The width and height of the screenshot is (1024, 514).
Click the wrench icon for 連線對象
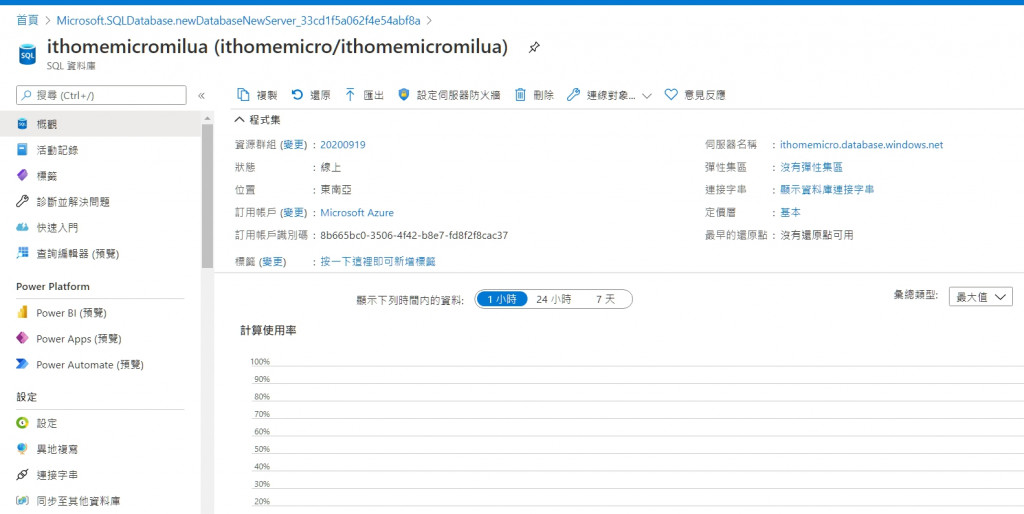click(x=573, y=95)
